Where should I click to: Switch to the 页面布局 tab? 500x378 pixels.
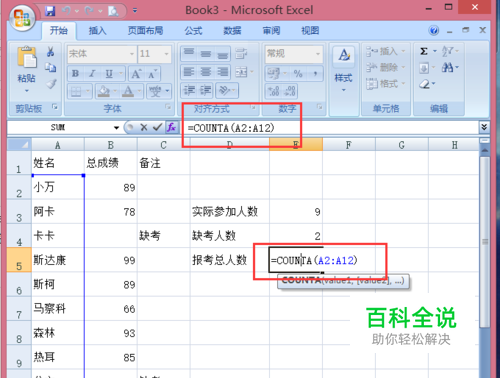tap(145, 31)
